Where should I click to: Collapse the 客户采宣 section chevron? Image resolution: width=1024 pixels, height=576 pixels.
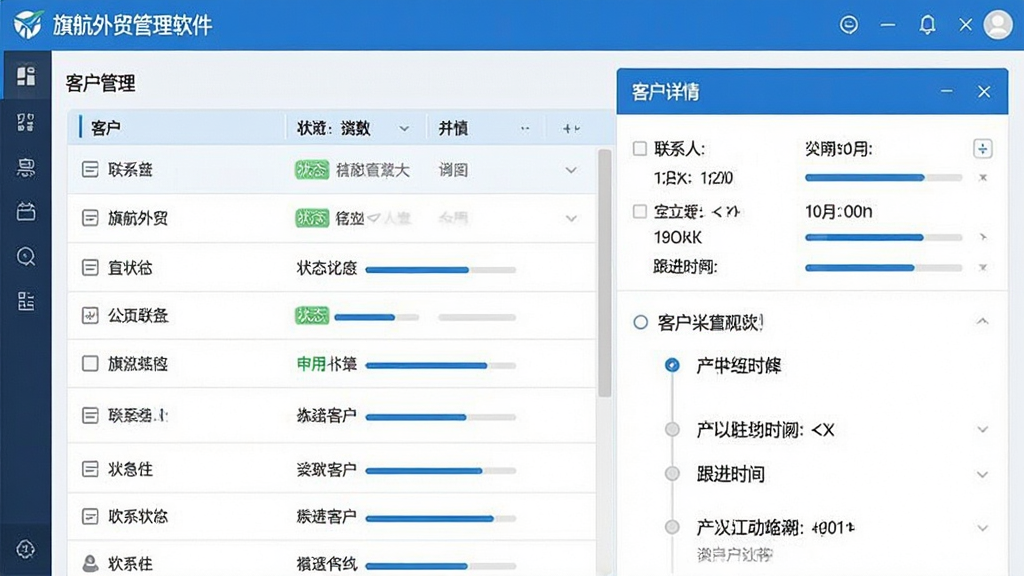point(982,321)
